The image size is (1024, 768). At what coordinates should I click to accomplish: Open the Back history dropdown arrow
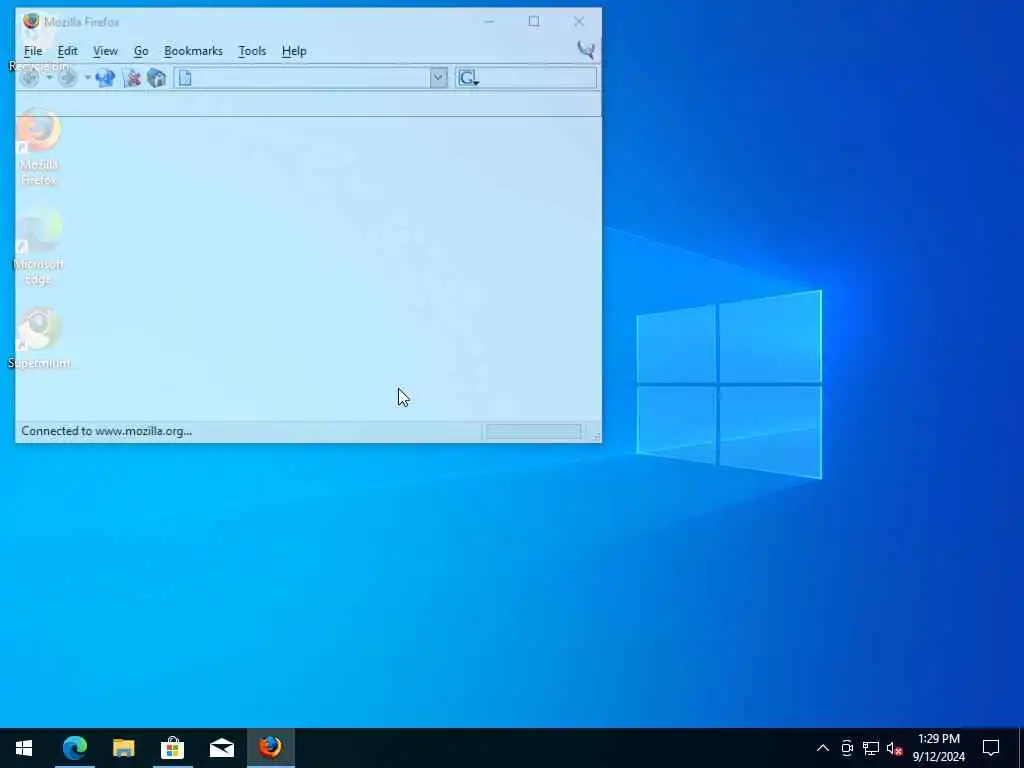coord(49,78)
